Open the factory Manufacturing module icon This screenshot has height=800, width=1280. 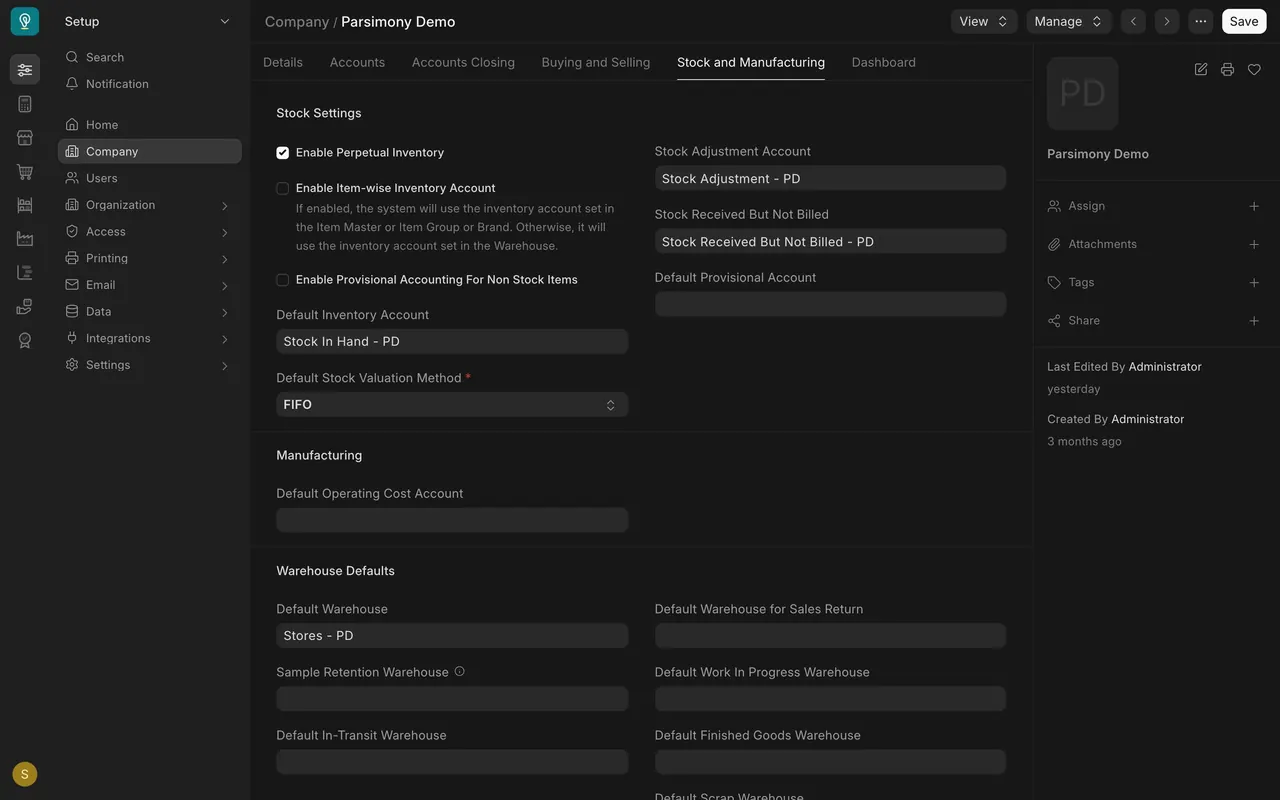[x=25, y=239]
